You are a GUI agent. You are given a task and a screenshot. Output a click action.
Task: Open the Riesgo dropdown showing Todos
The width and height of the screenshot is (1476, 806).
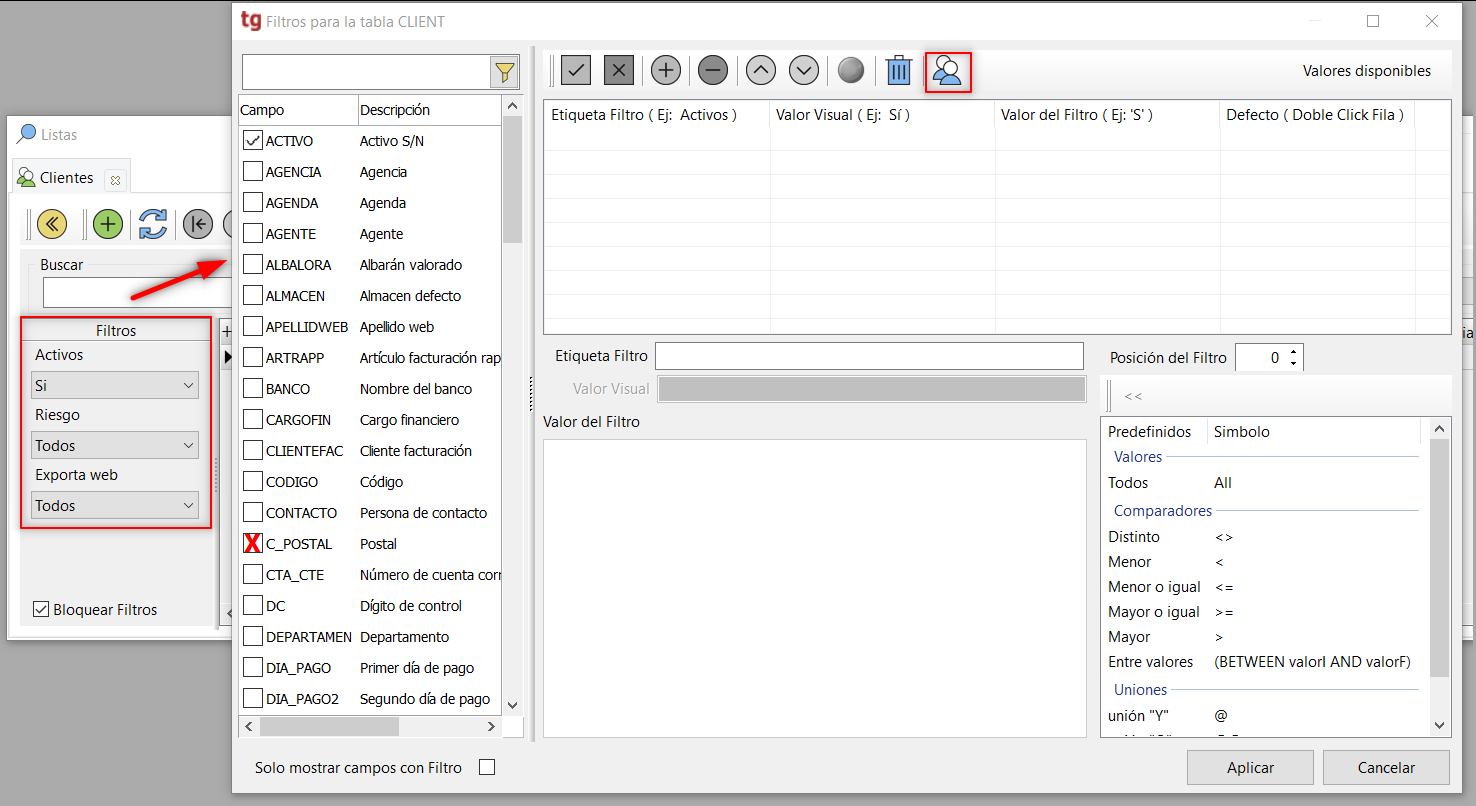[115, 445]
